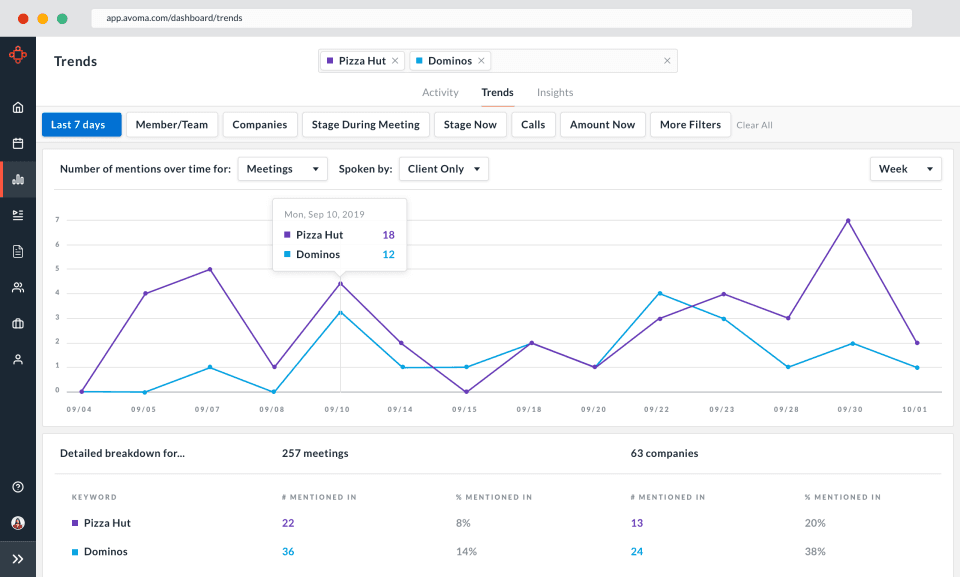Clear the keyword search field entirely
The width and height of the screenshot is (960, 577).
(x=667, y=61)
